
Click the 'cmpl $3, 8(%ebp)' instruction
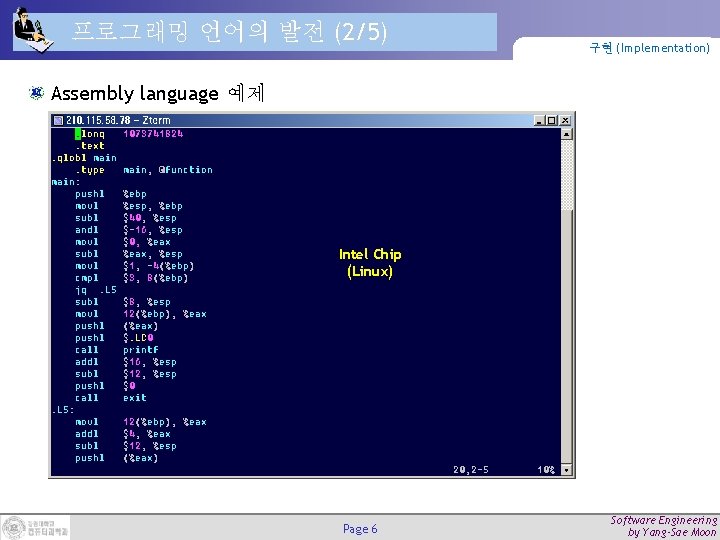(x=132, y=278)
